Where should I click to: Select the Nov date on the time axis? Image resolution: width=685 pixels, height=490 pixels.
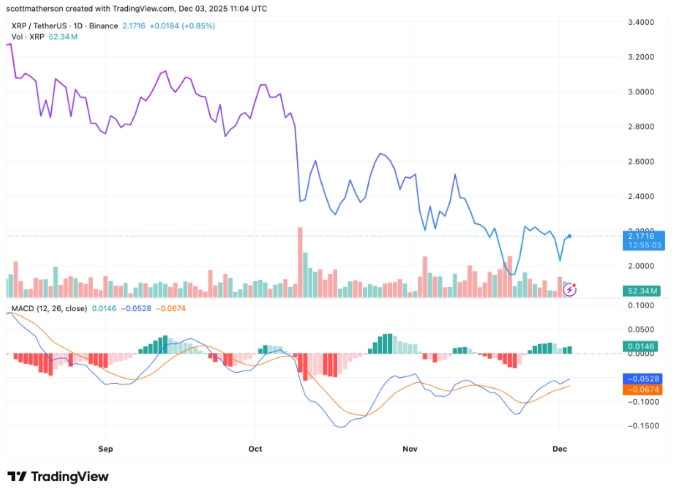tap(407, 449)
